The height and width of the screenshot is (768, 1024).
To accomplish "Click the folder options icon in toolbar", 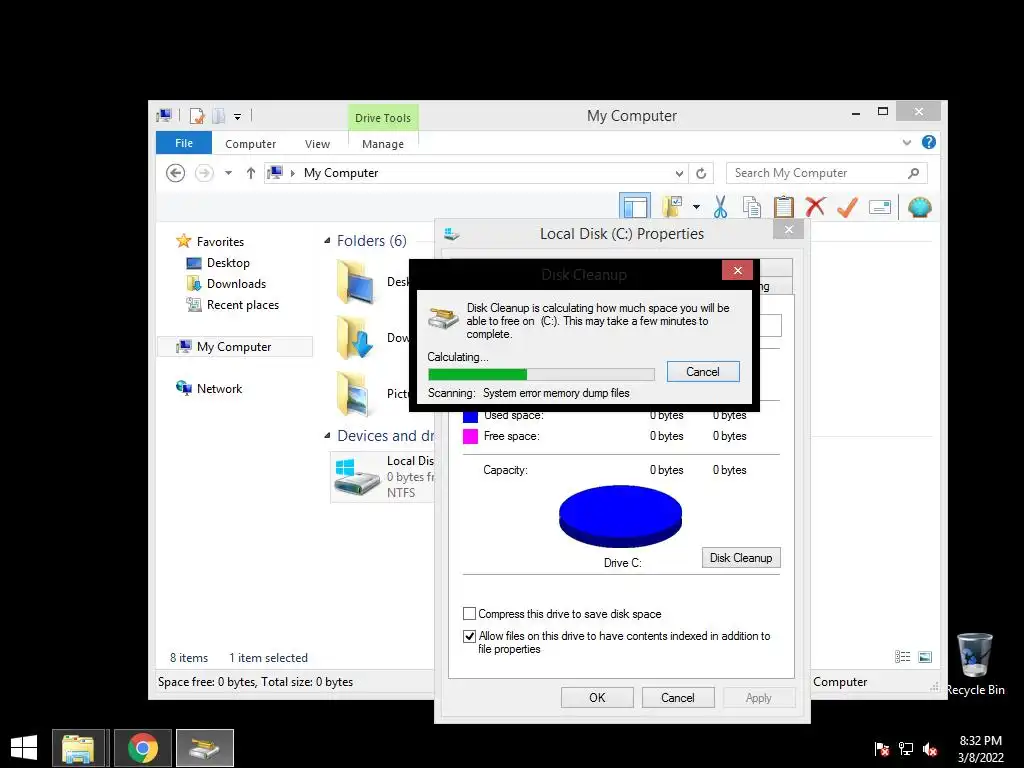I will 672,207.
